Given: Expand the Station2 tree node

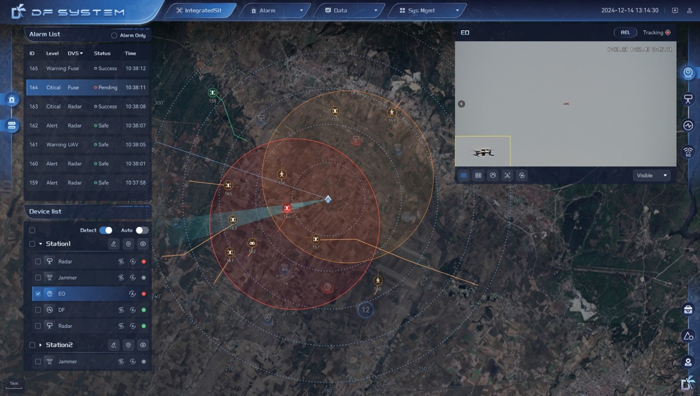Looking at the screenshot, I should click(x=40, y=345).
